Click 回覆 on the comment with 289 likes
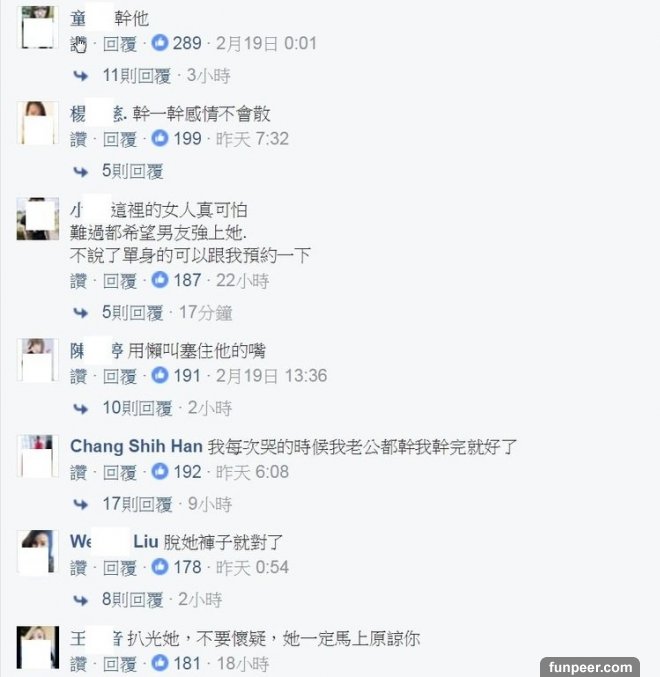Viewport: 660px width, 677px height. click(121, 44)
